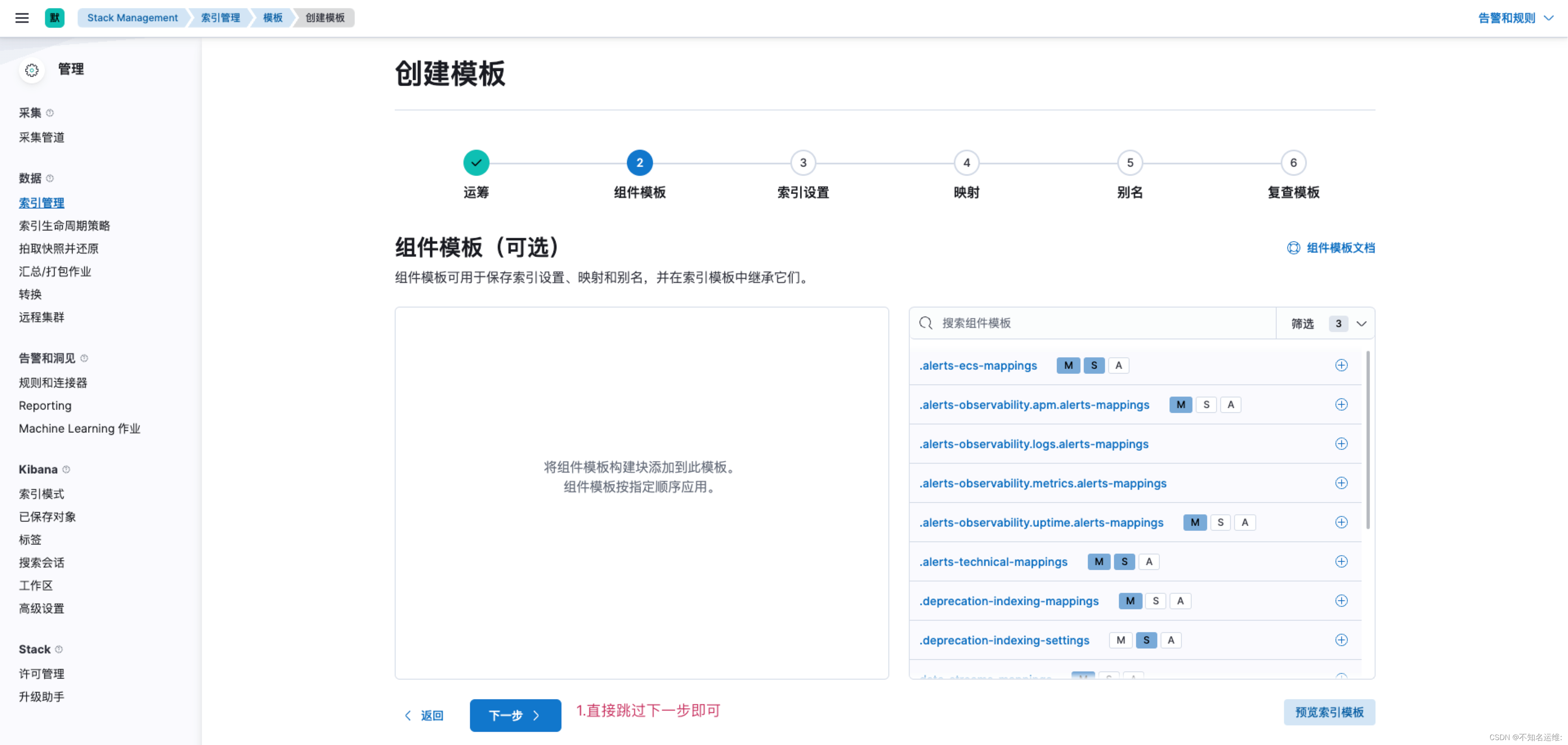Add .deprecation-indexing-settings using plus icon
Screen dimensions: 1568x745
click(x=1341, y=640)
